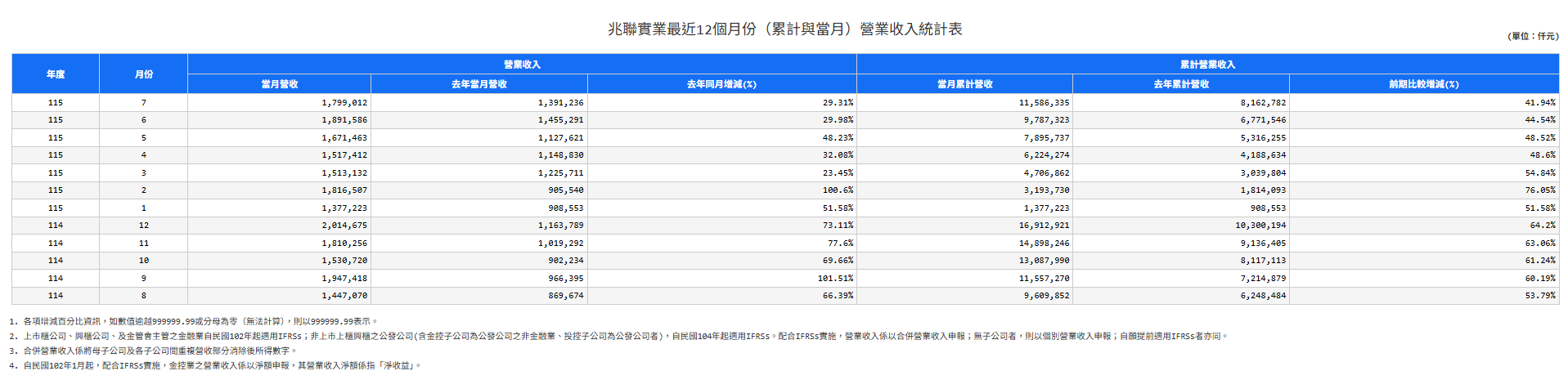Click the 年度 column header

click(x=56, y=74)
